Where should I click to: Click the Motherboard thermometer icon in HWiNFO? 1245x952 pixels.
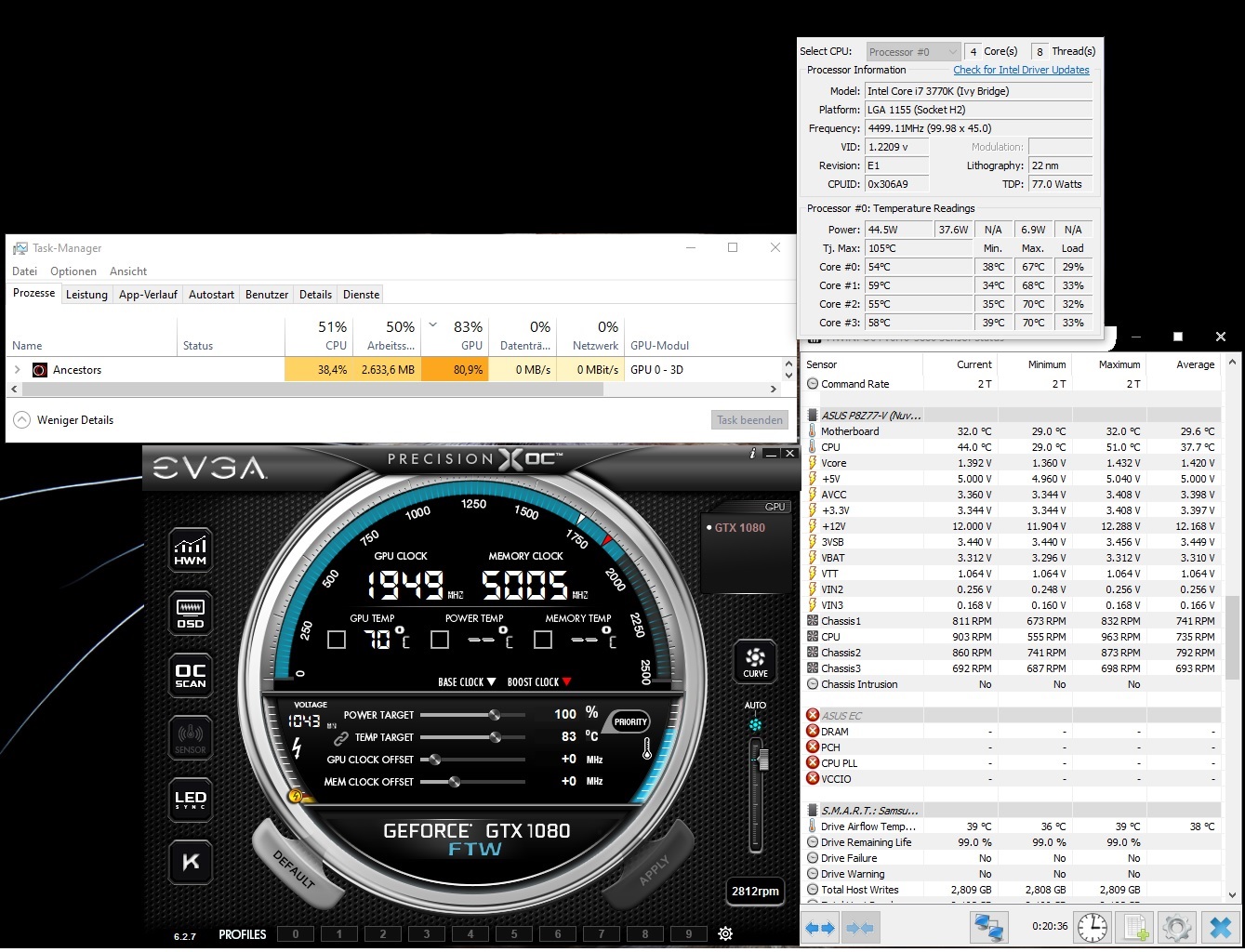[x=813, y=431]
